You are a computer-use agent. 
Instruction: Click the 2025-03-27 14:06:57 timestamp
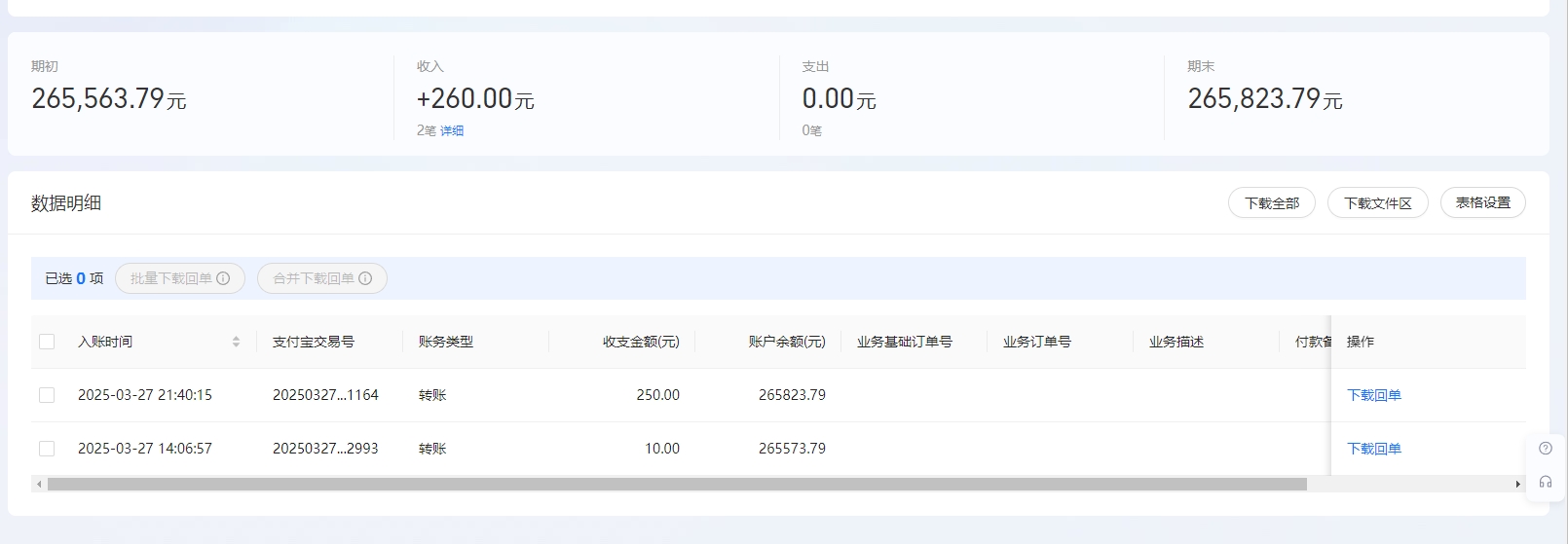click(x=145, y=449)
